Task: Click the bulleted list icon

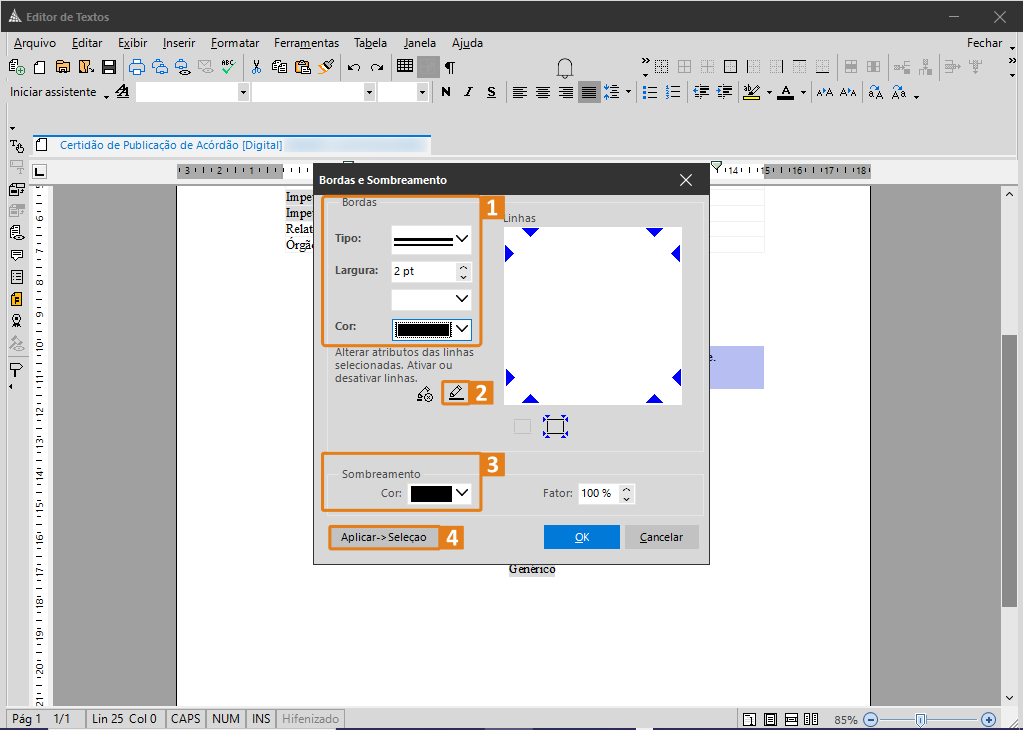Action: click(x=650, y=93)
